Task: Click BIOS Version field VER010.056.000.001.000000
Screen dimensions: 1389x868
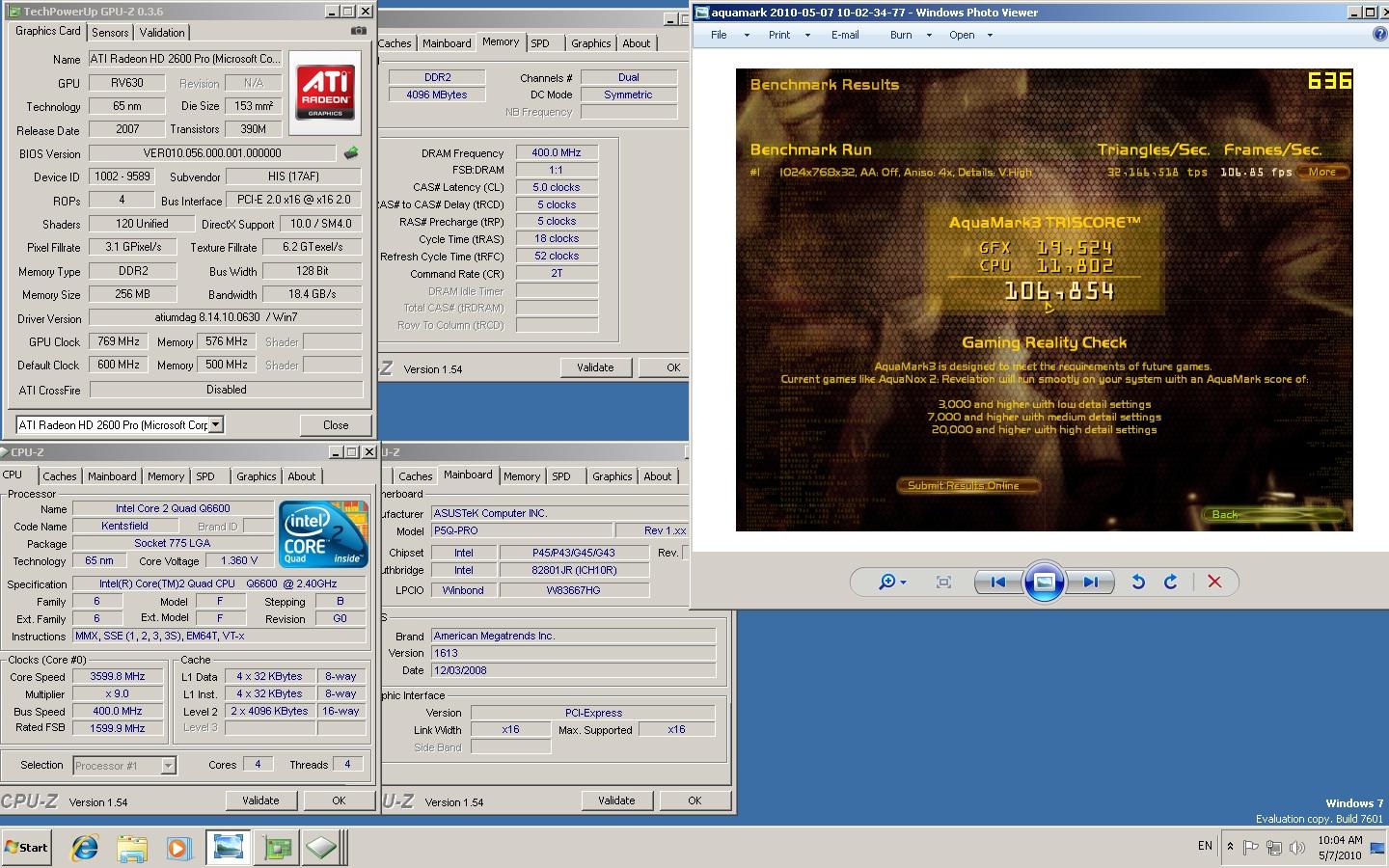Action: coord(212,153)
